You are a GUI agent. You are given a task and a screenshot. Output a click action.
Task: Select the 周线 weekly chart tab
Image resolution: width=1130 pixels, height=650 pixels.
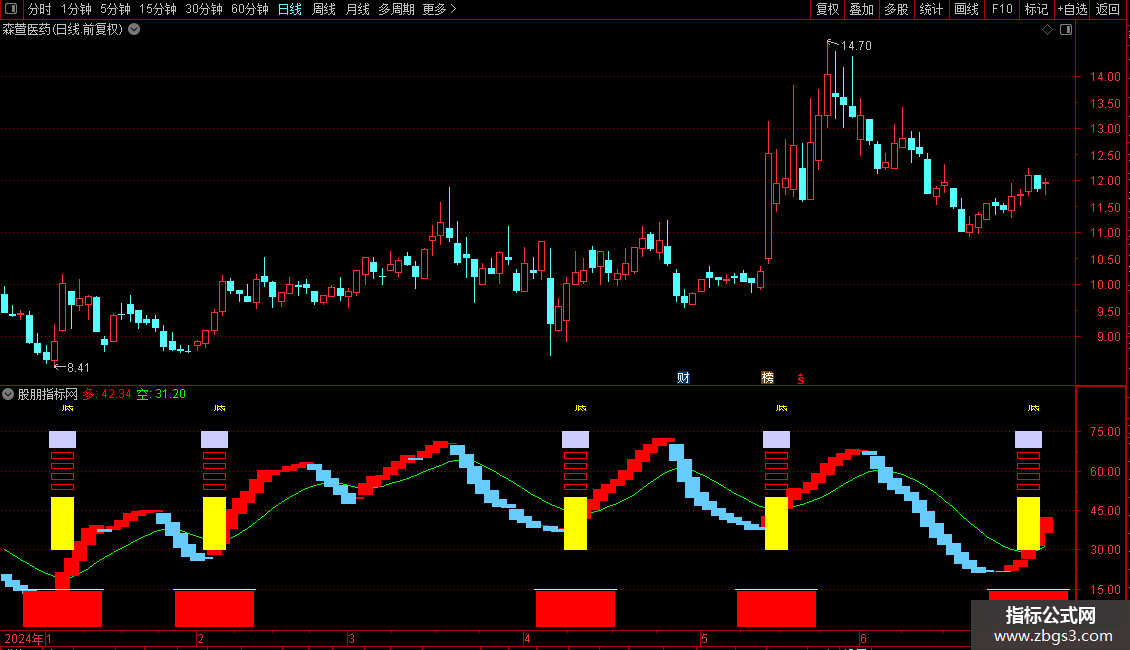tap(324, 9)
